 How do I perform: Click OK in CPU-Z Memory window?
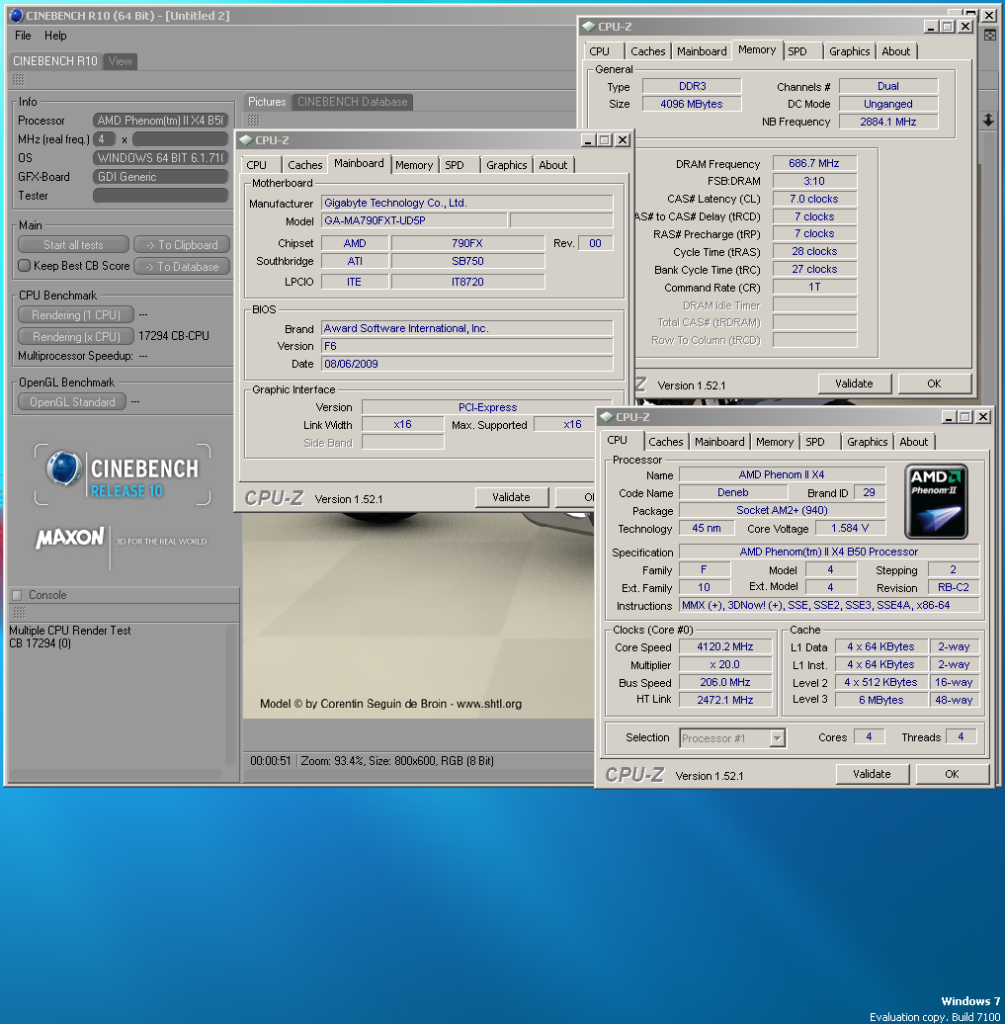point(934,384)
